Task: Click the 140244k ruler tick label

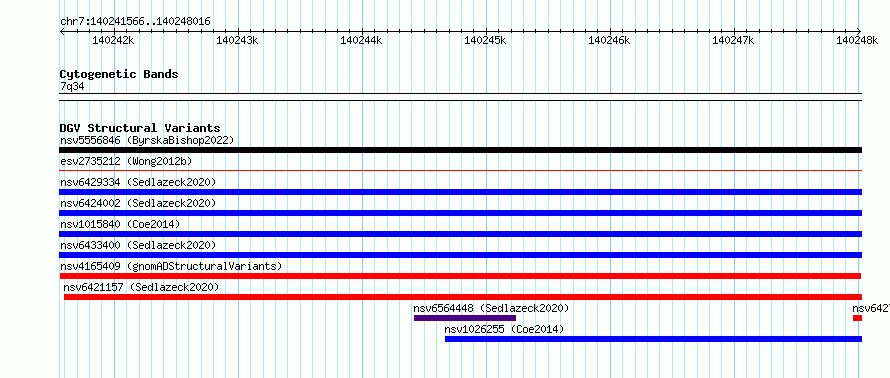Action: [x=361, y=40]
